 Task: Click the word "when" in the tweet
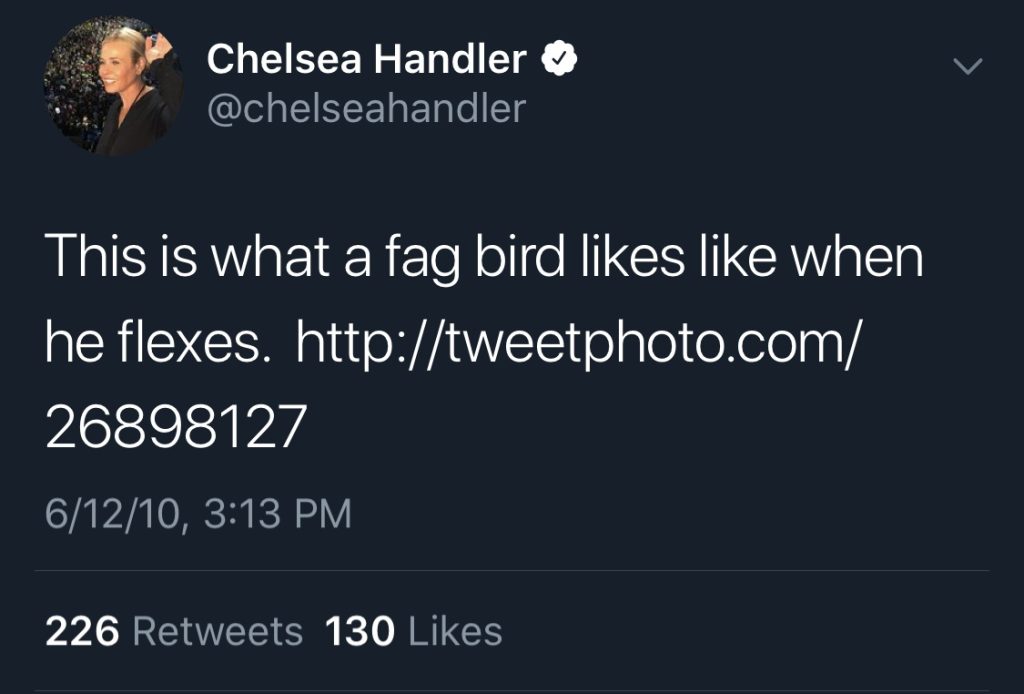(857, 257)
